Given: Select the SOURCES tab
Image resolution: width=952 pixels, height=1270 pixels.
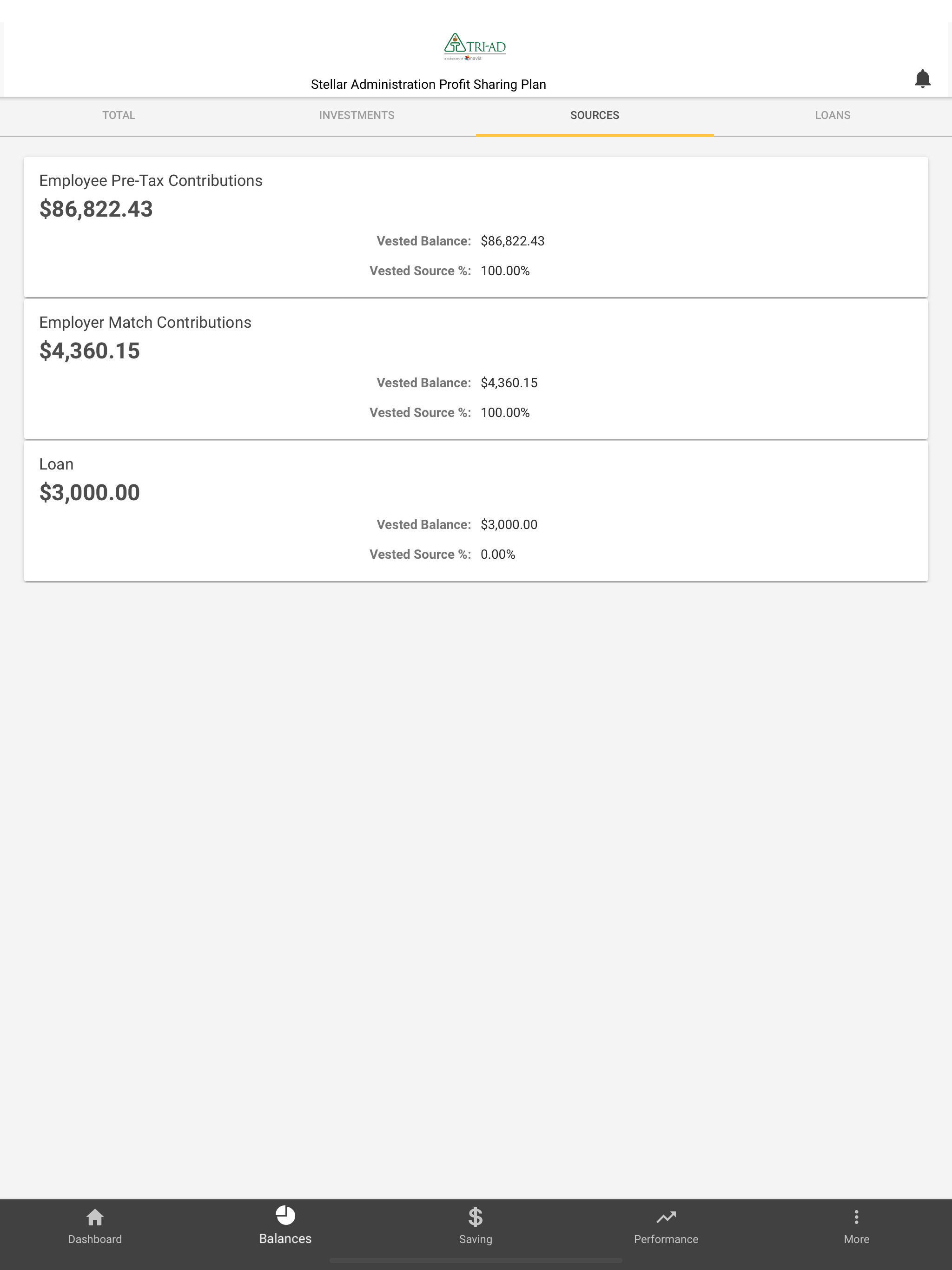Looking at the screenshot, I should coord(595,115).
